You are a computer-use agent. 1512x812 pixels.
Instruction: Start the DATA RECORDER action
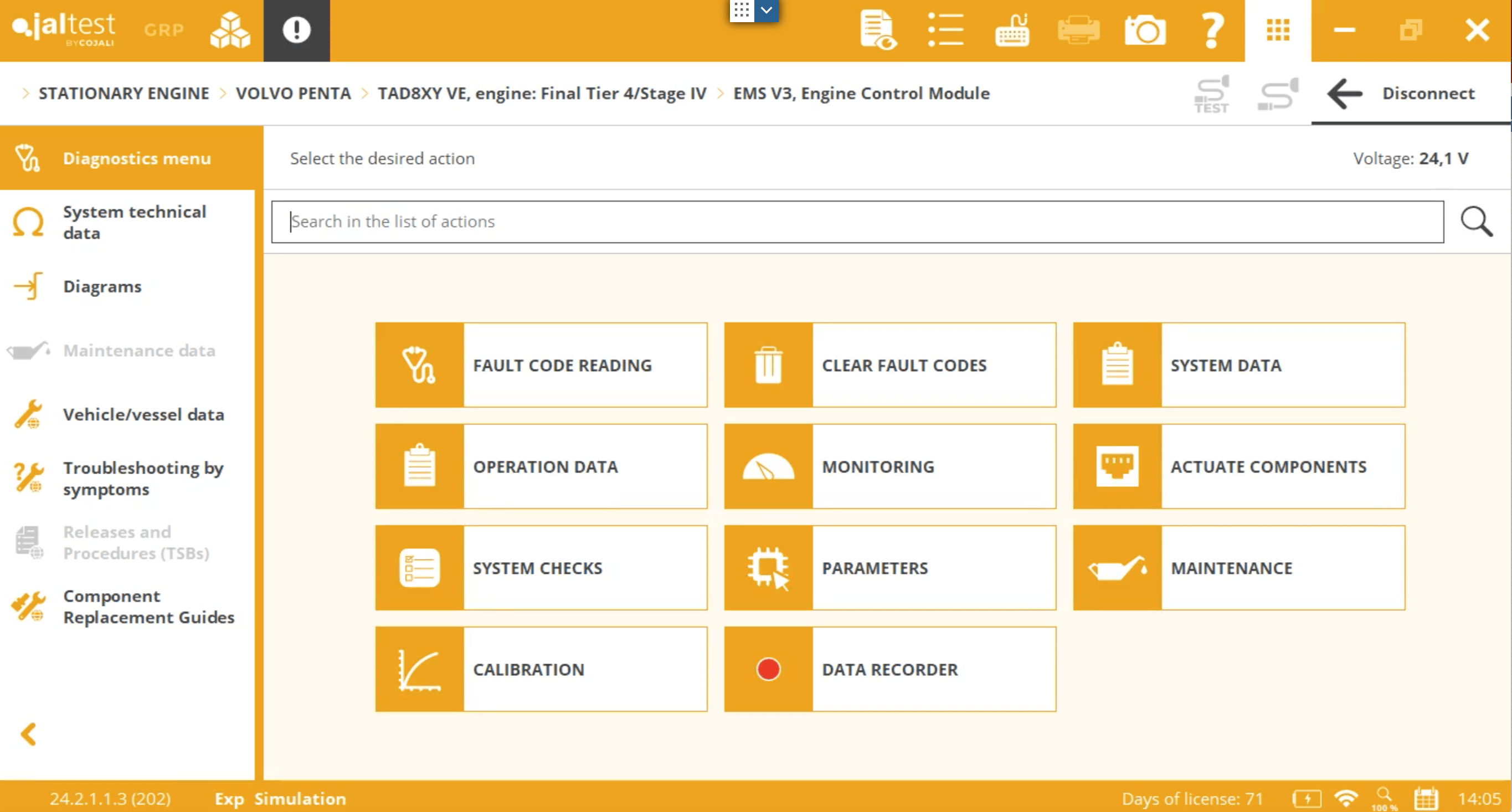click(x=889, y=669)
